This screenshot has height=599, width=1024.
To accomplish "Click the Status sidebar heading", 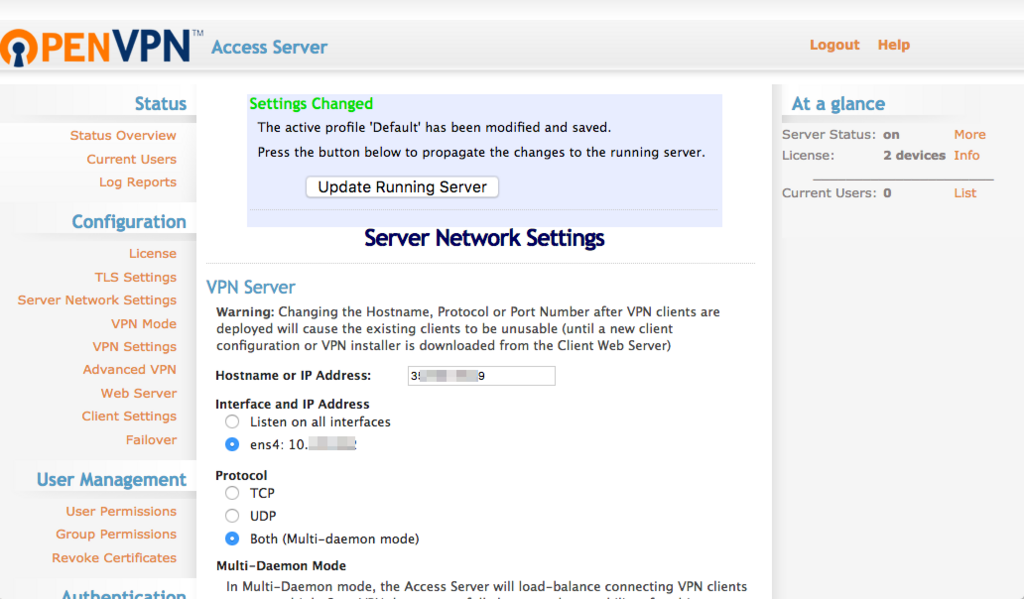I will pyautogui.click(x=160, y=104).
